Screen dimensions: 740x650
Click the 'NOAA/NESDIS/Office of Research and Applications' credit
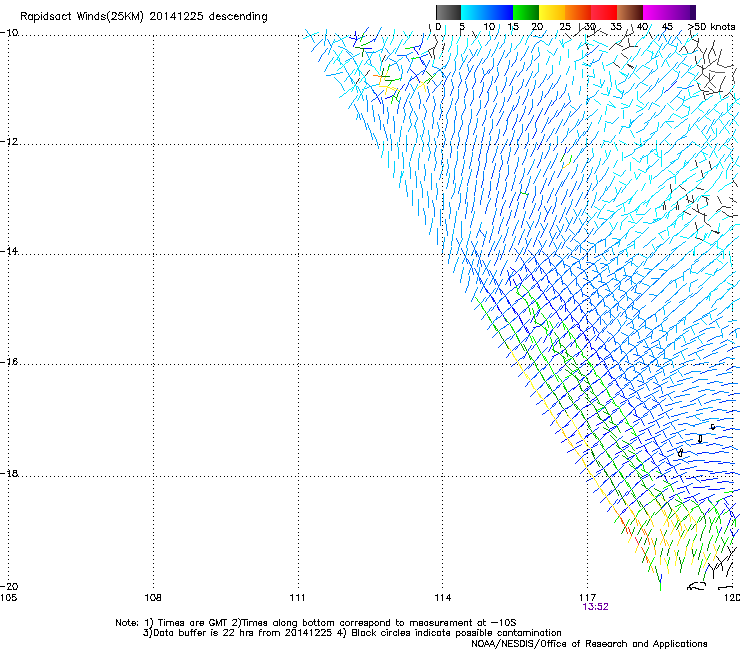(x=589, y=644)
